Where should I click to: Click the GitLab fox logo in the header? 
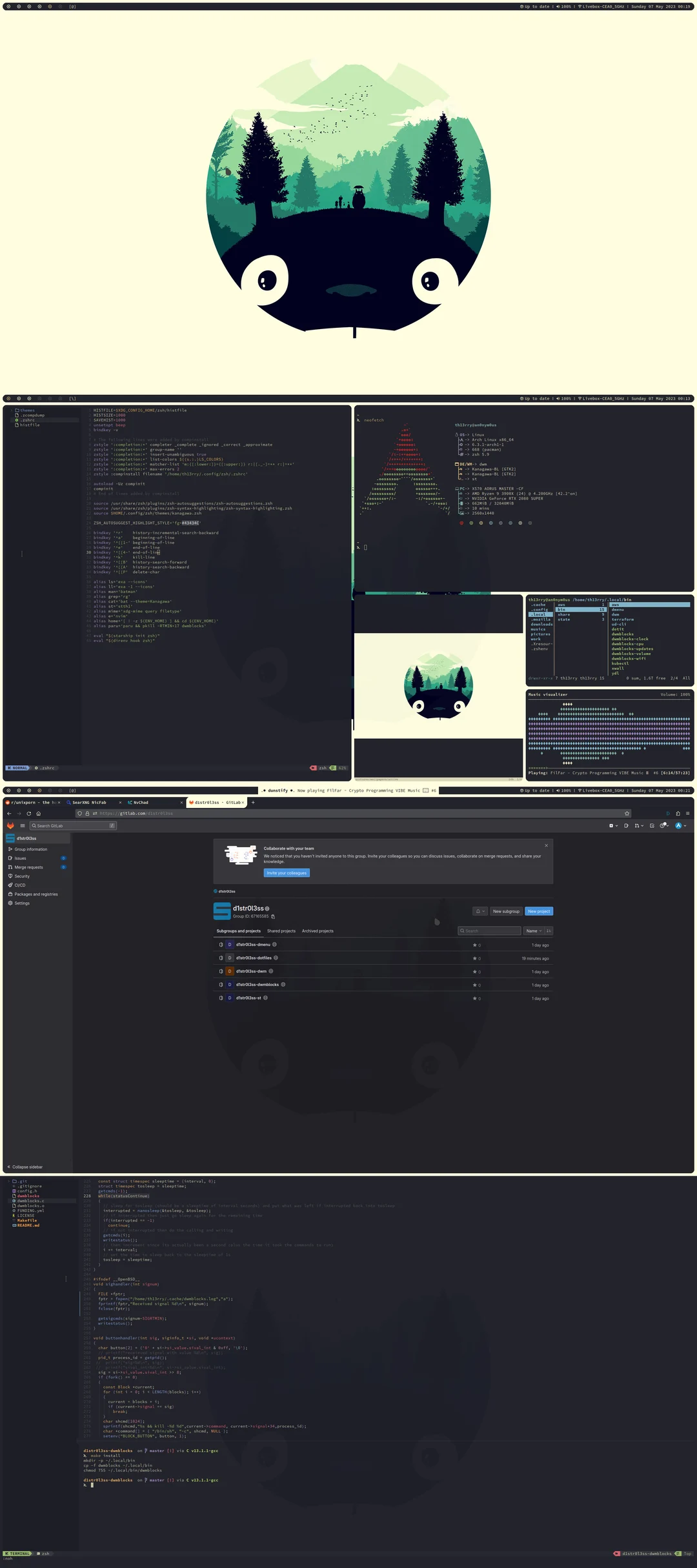[x=10, y=825]
